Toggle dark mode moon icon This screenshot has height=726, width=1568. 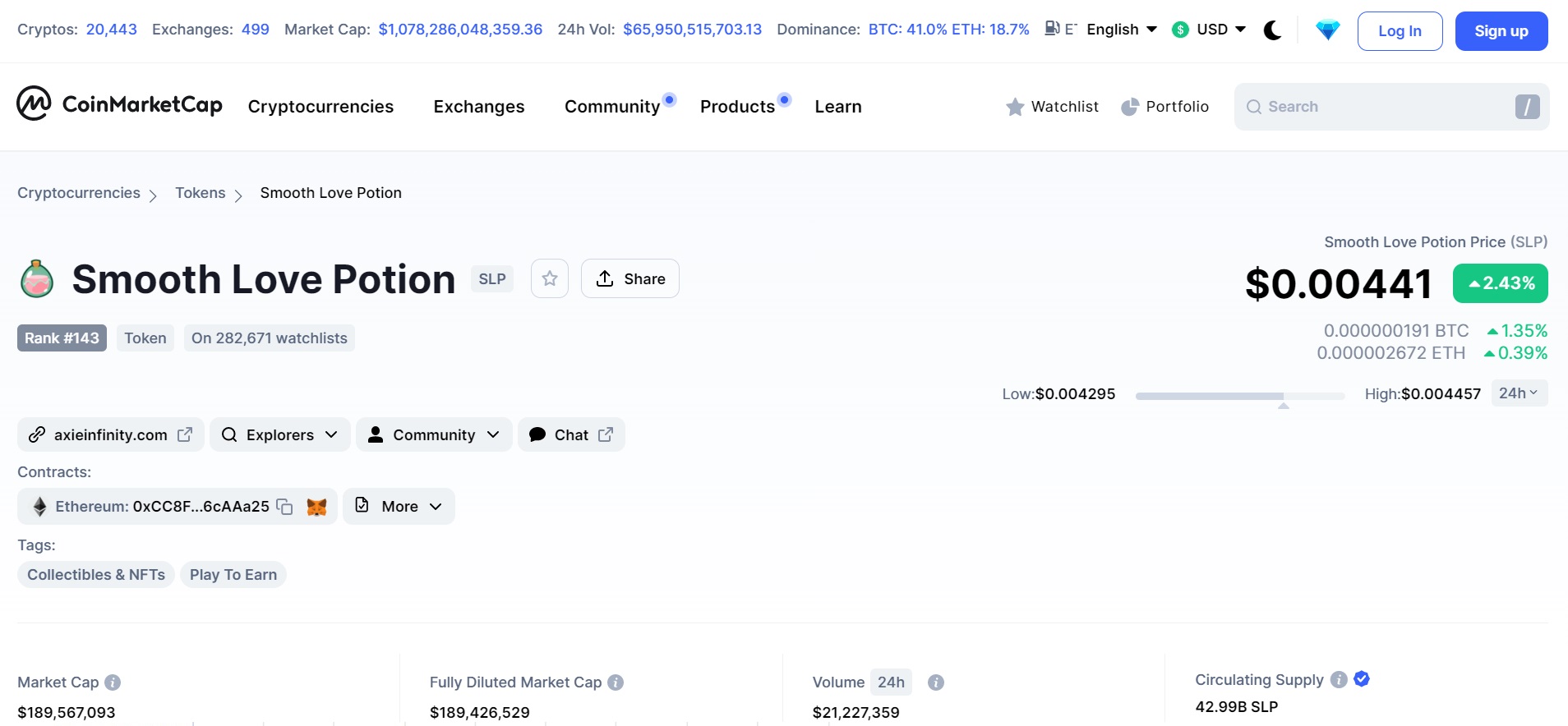[1272, 30]
